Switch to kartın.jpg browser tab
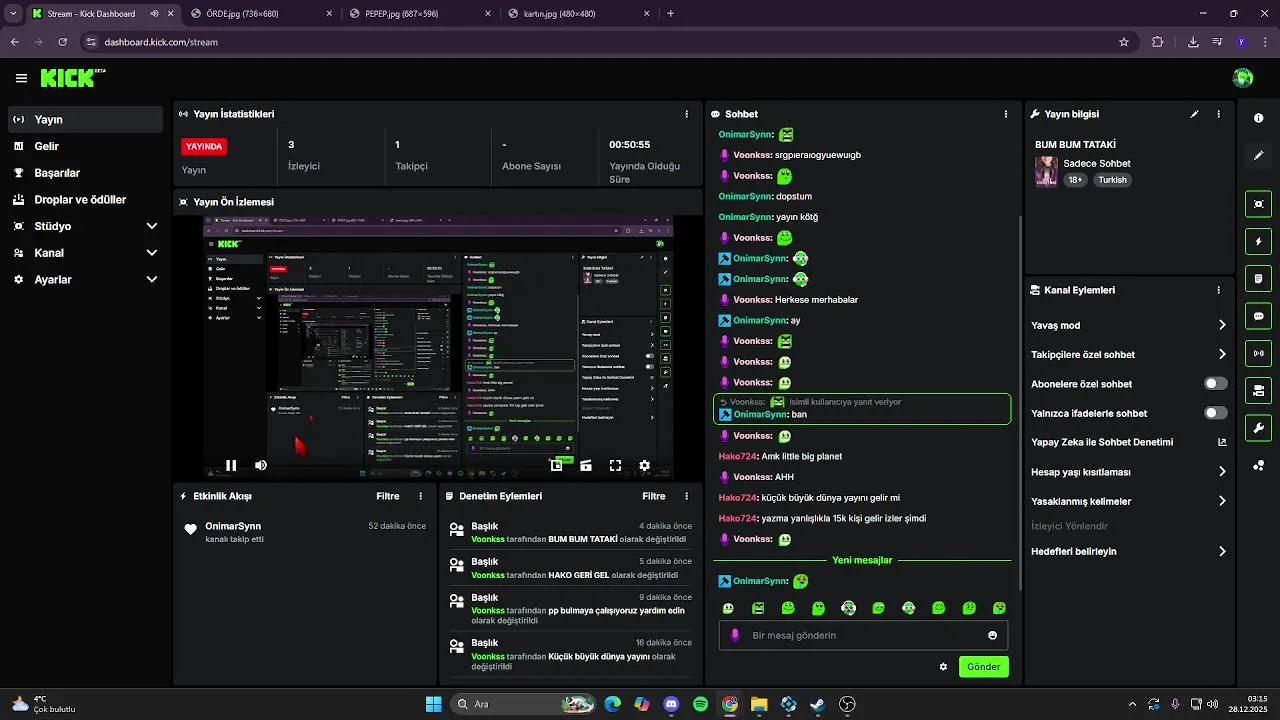 578,14
